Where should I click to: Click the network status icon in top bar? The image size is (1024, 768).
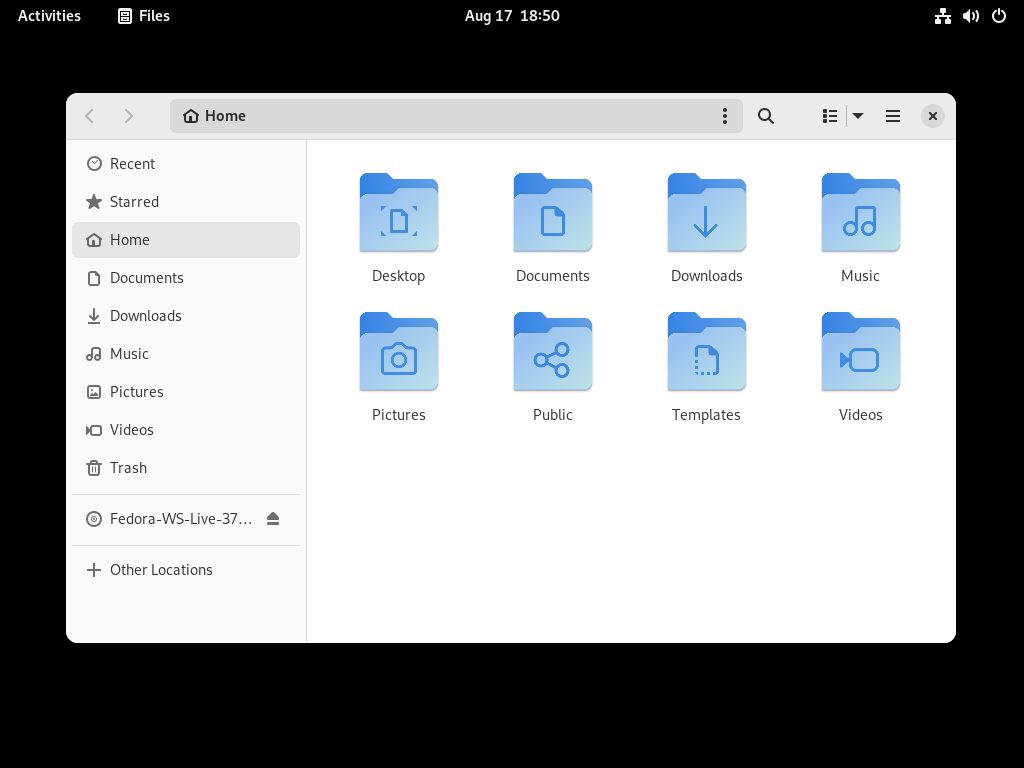[942, 16]
